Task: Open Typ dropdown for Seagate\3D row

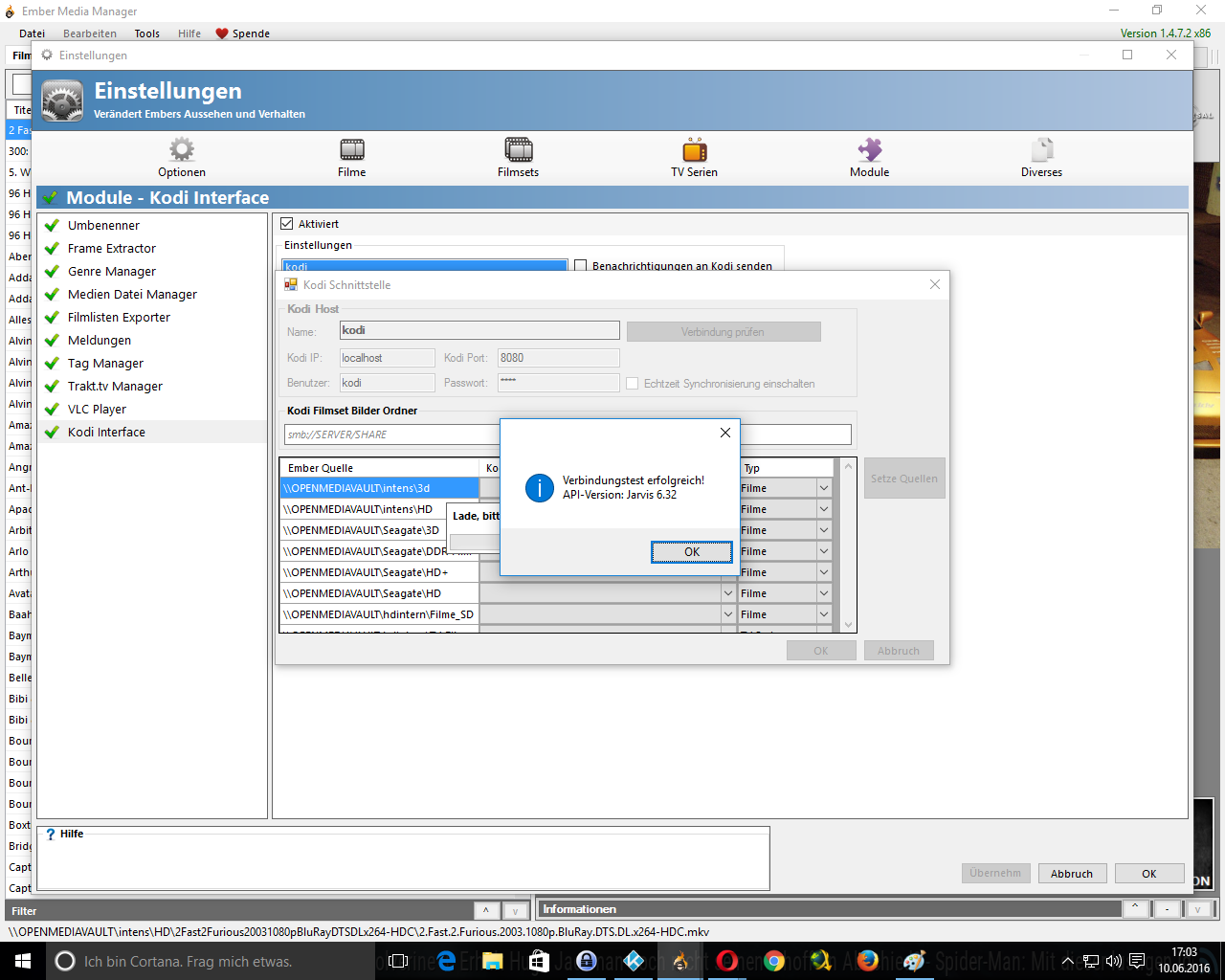Action: pyautogui.click(x=823, y=530)
